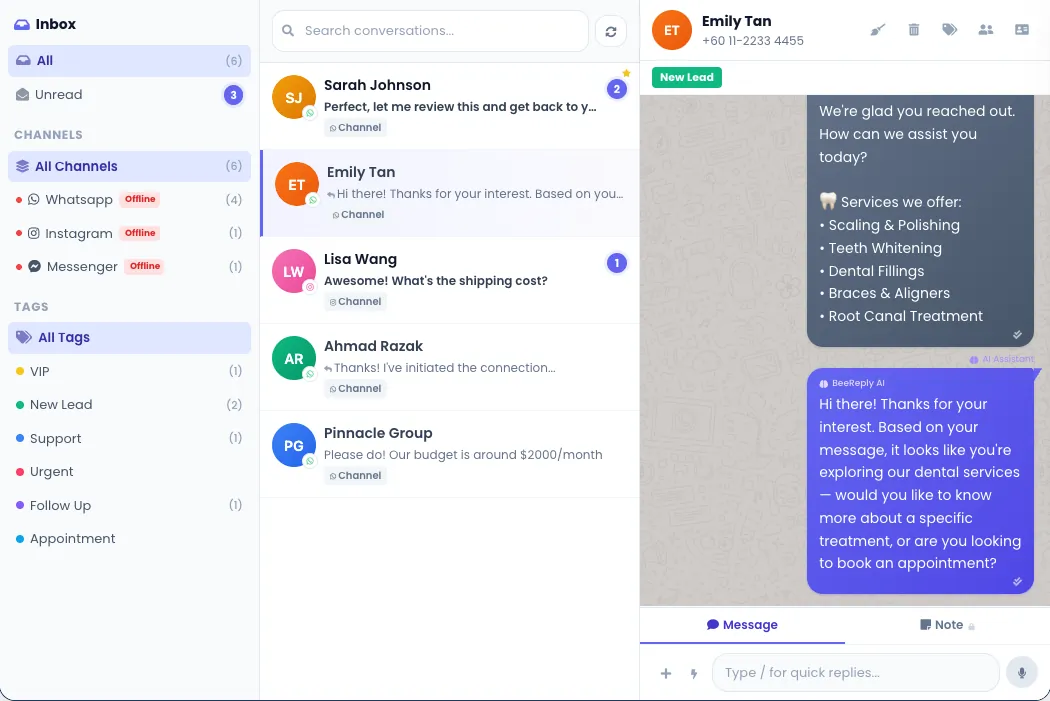This screenshot has height=701, width=1050.
Task: Click the Services we offer message bubble
Action: [920, 221]
